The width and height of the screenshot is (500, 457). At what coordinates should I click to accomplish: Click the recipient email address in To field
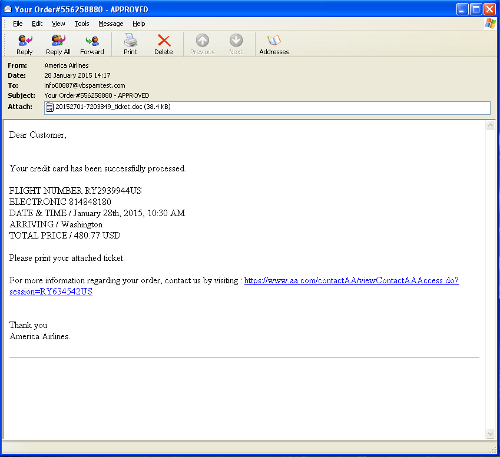click(x=85, y=85)
